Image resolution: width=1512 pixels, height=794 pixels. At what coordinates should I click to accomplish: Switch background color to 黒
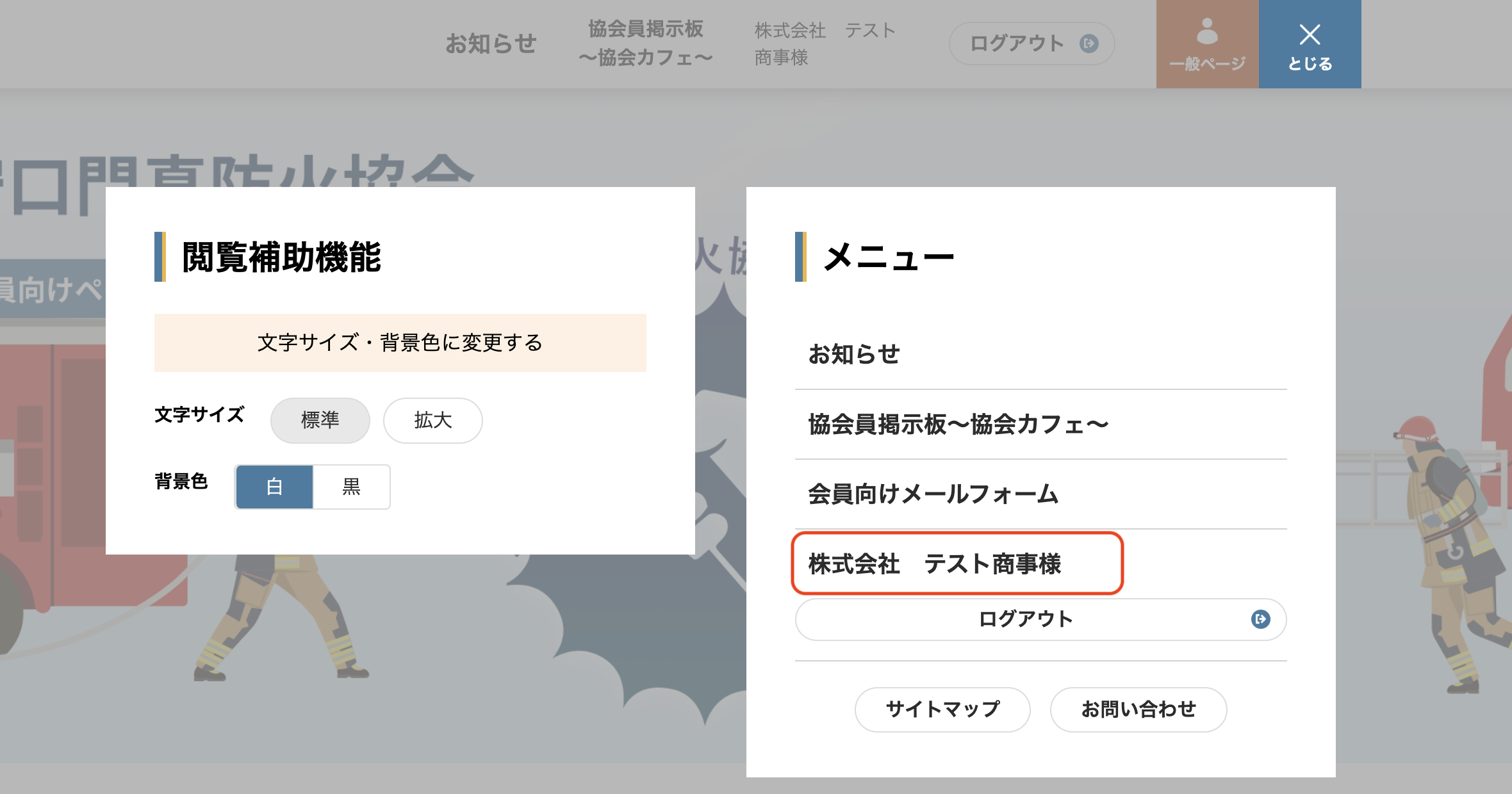pyautogui.click(x=351, y=487)
